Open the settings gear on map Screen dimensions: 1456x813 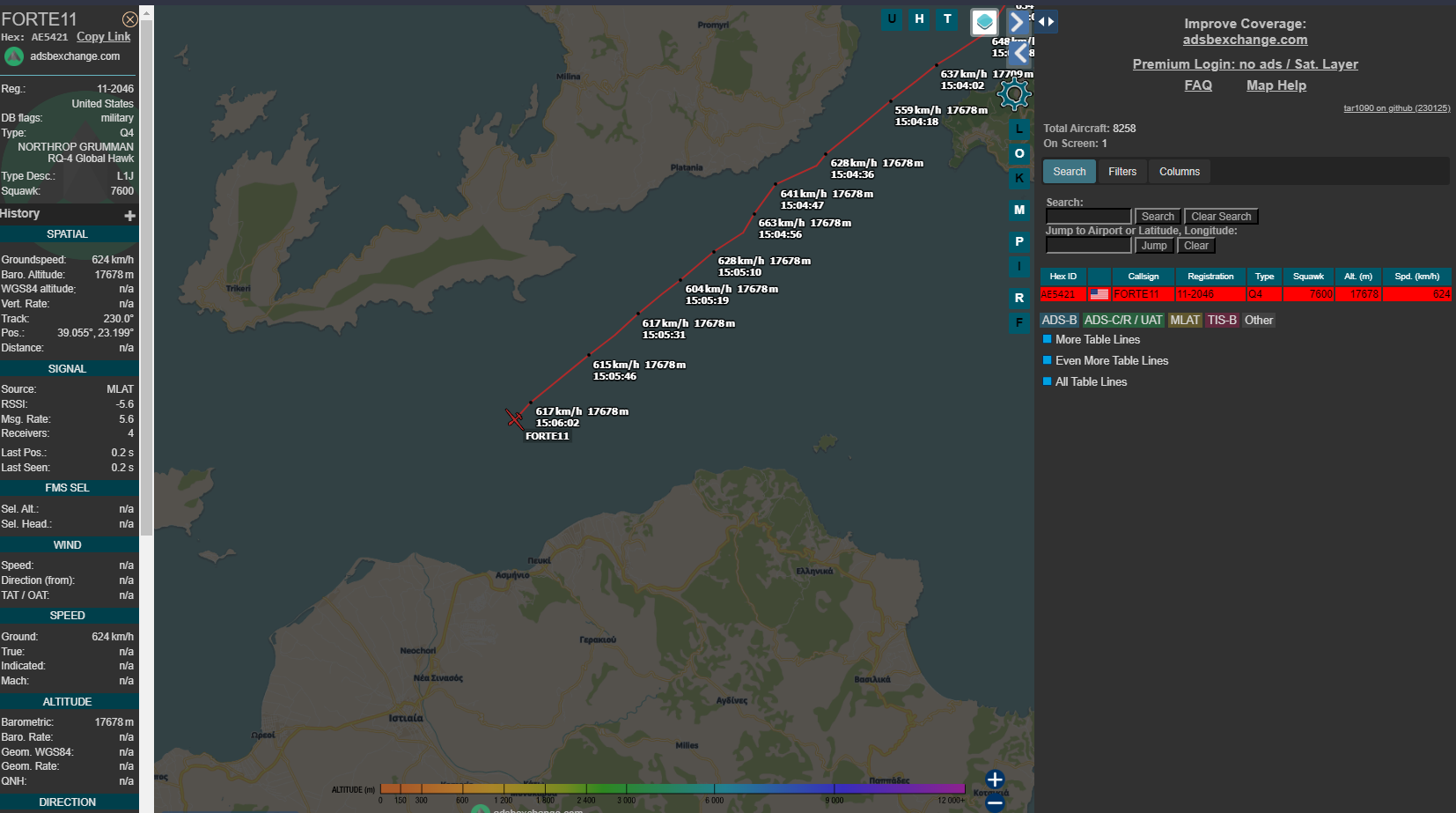tap(1014, 93)
